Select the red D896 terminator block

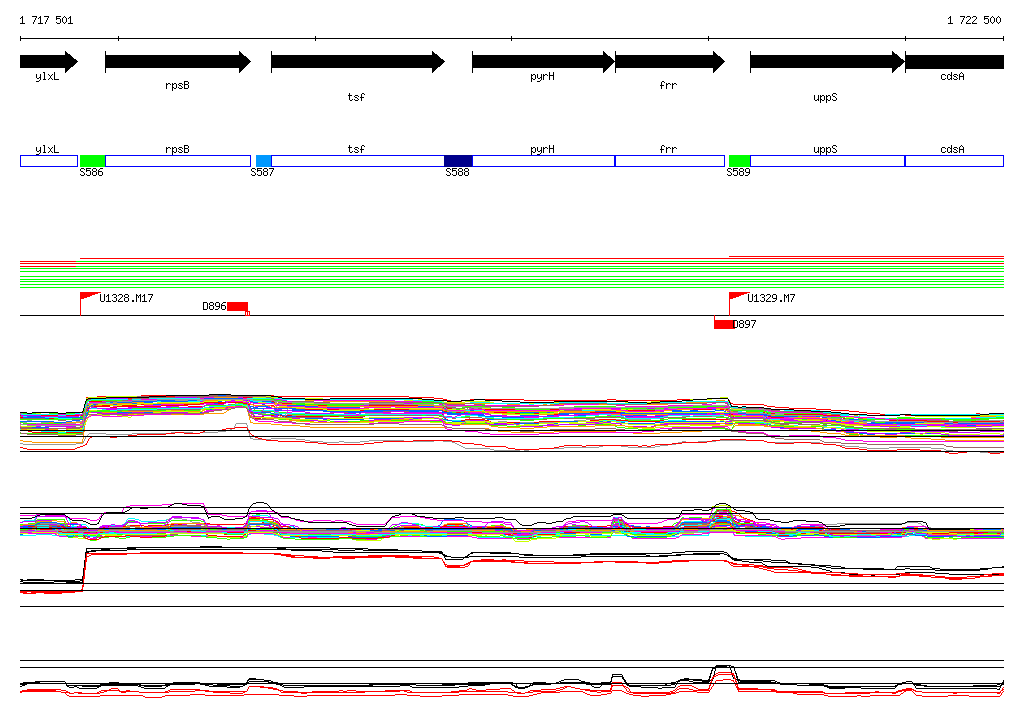point(238,307)
